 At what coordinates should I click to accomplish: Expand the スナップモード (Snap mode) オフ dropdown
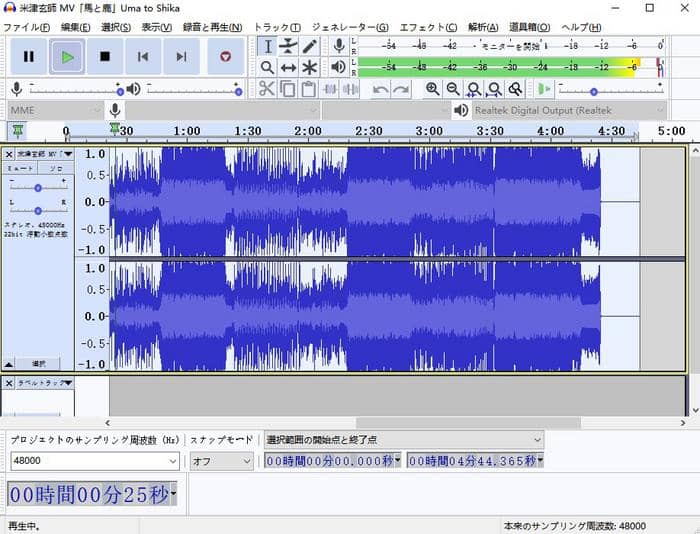[x=220, y=461]
